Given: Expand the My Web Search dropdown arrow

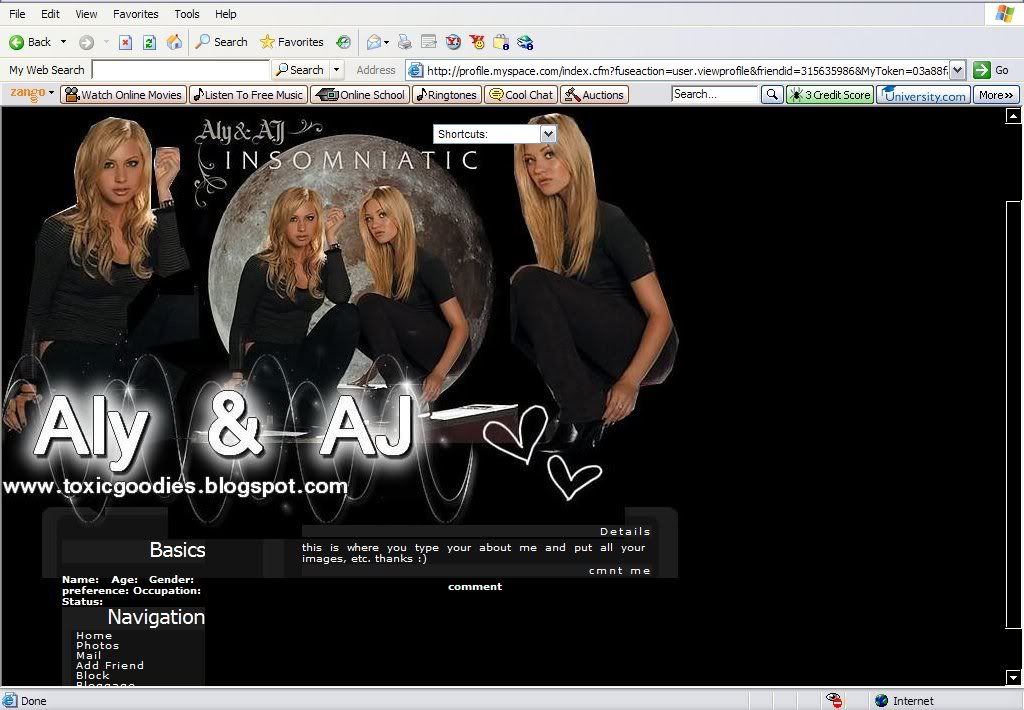Looking at the screenshot, I should [x=337, y=70].
